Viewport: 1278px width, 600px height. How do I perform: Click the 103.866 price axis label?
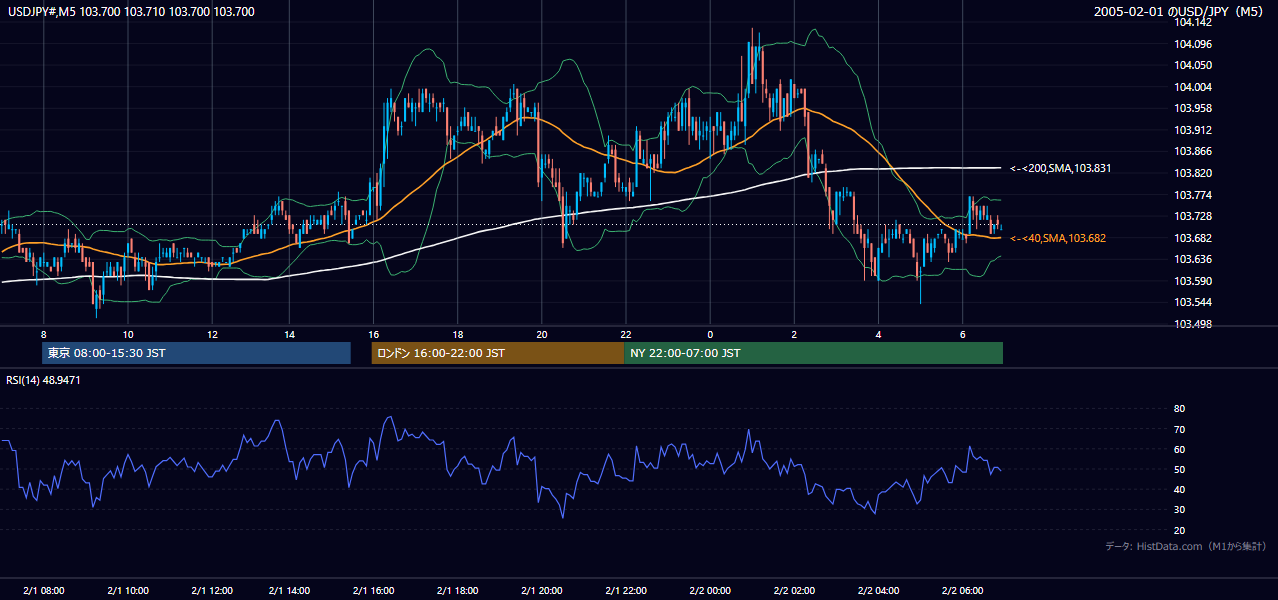pyautogui.click(x=1194, y=151)
